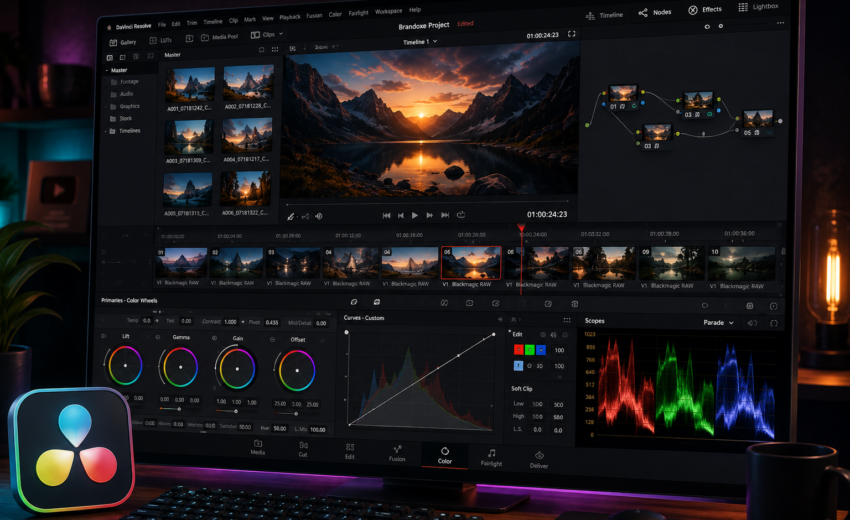The width and height of the screenshot is (850, 520).
Task: Select the Audio folder
Action: [x=122, y=94]
